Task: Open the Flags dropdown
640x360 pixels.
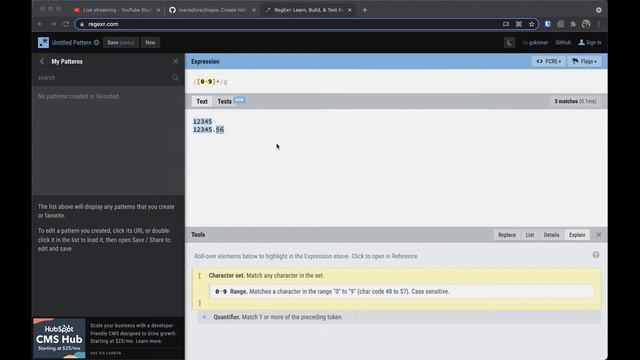Action: [x=584, y=61]
